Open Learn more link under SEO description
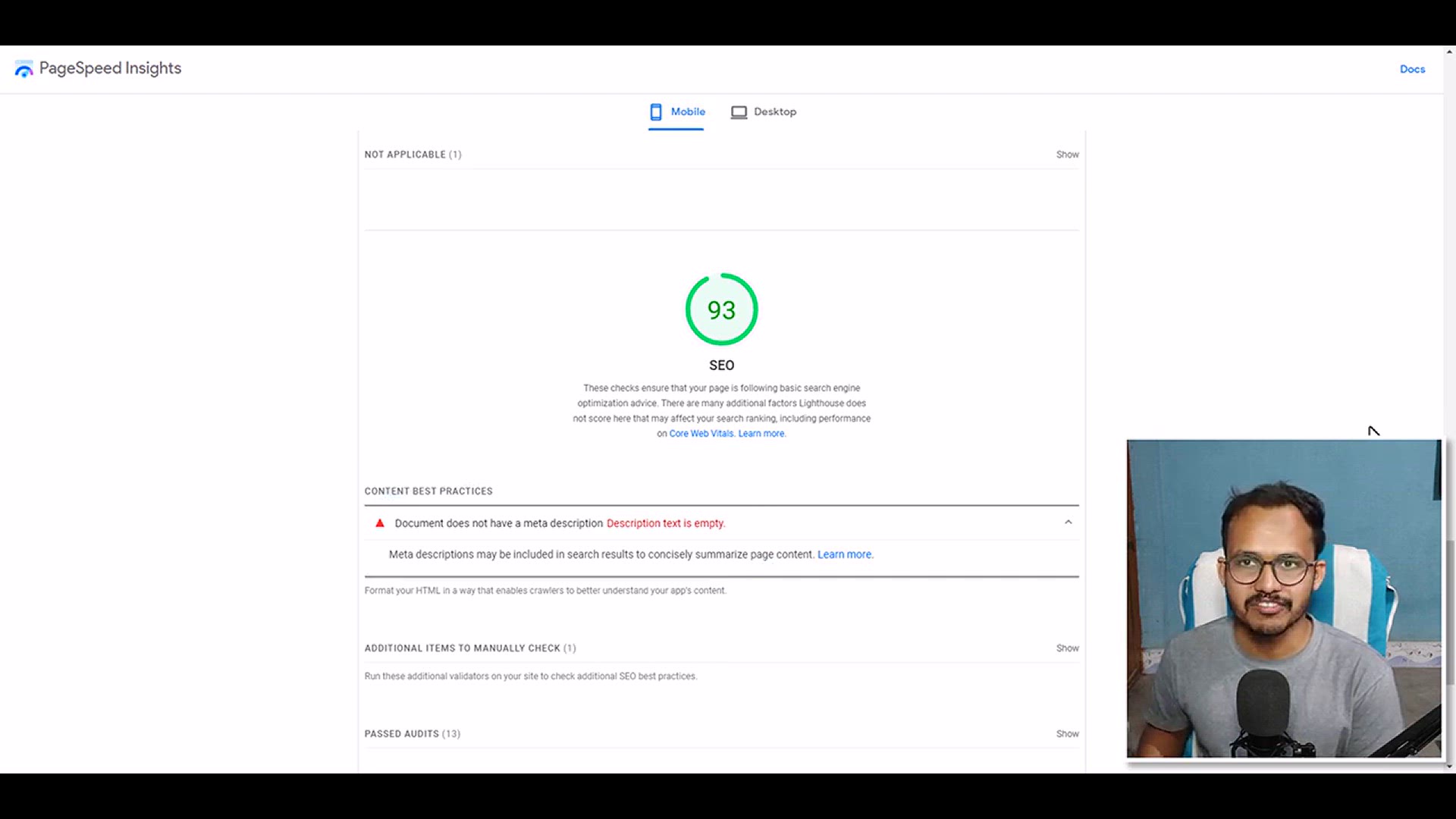The height and width of the screenshot is (819, 1456). (x=762, y=434)
